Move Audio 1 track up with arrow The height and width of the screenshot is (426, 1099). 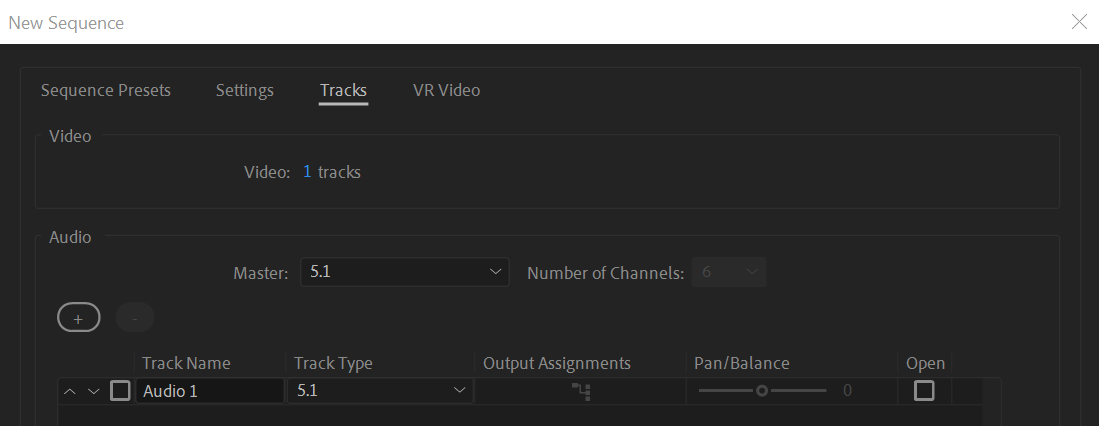tap(69, 391)
